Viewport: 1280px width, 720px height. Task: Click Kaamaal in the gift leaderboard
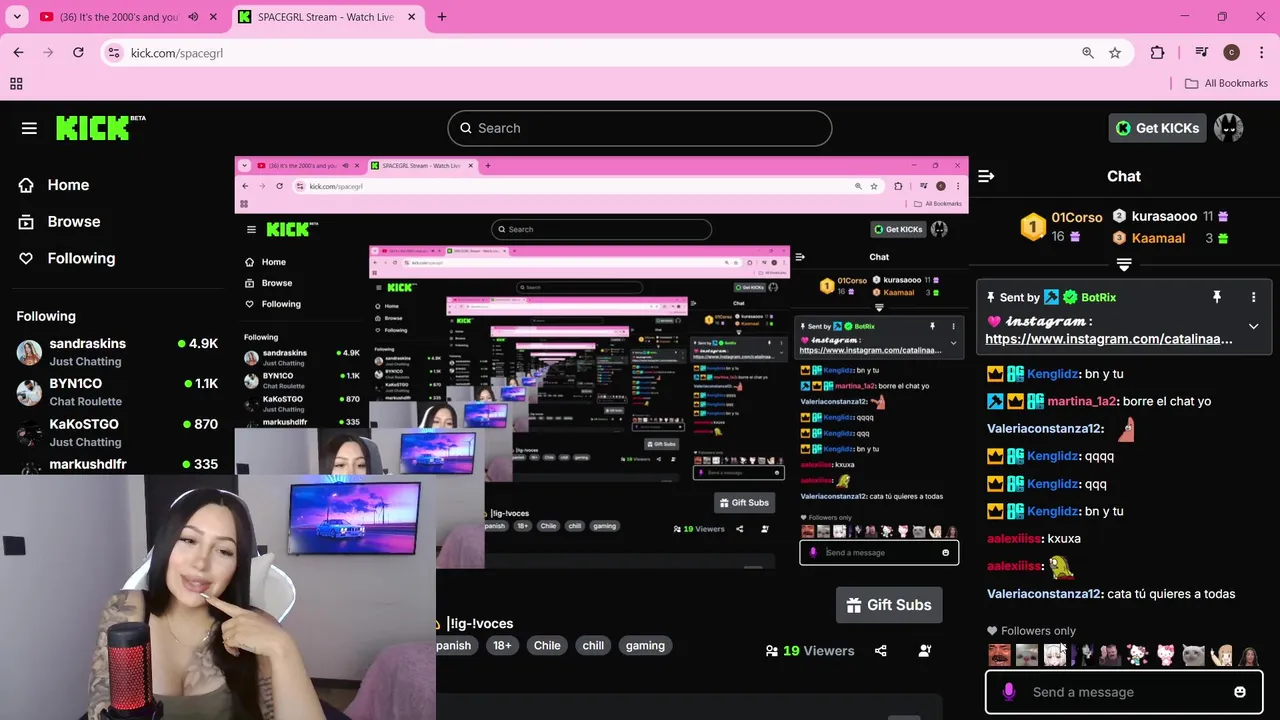click(x=1158, y=238)
